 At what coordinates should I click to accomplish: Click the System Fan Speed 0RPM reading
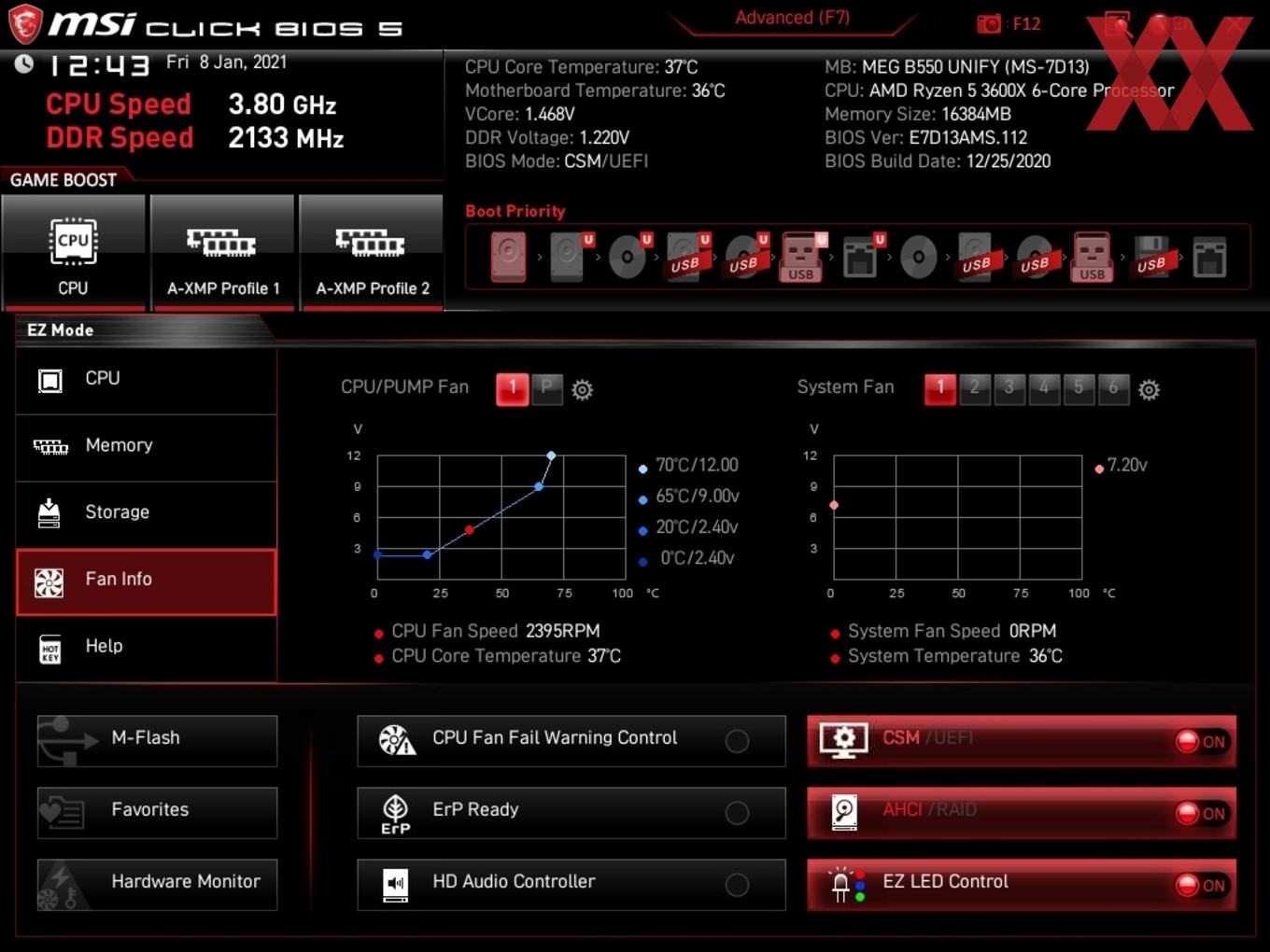click(952, 631)
